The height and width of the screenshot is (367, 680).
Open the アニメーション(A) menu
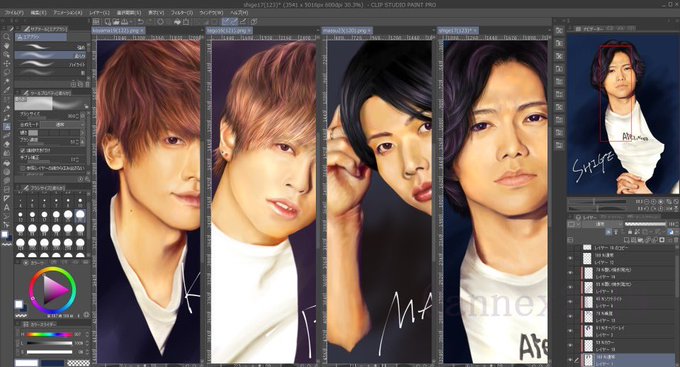pyautogui.click(x=67, y=13)
